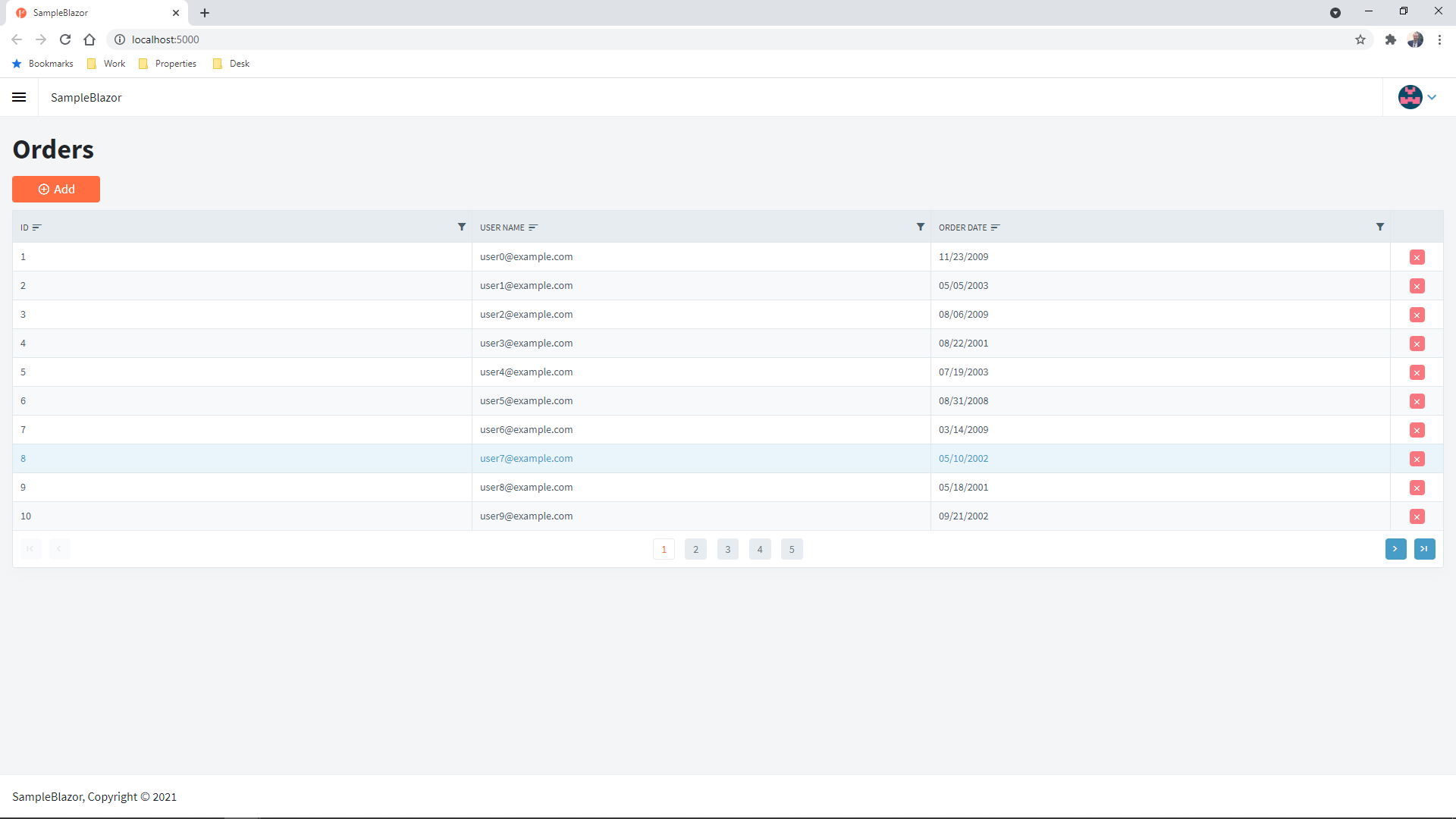Delete the order for user0@example.com

click(x=1417, y=257)
